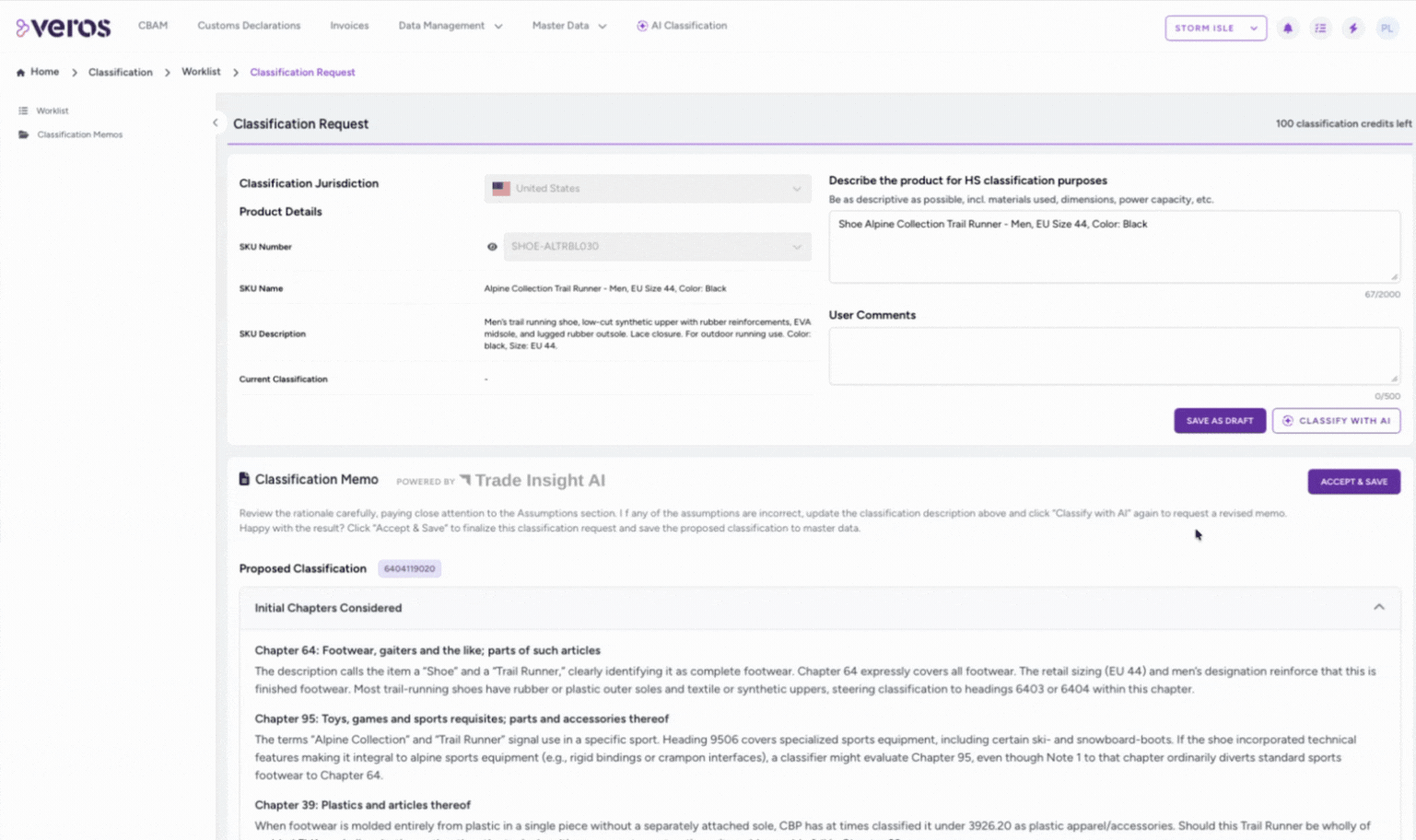Click the Classify with AI button
Viewport: 1416px width, 840px height.
[1336, 421]
